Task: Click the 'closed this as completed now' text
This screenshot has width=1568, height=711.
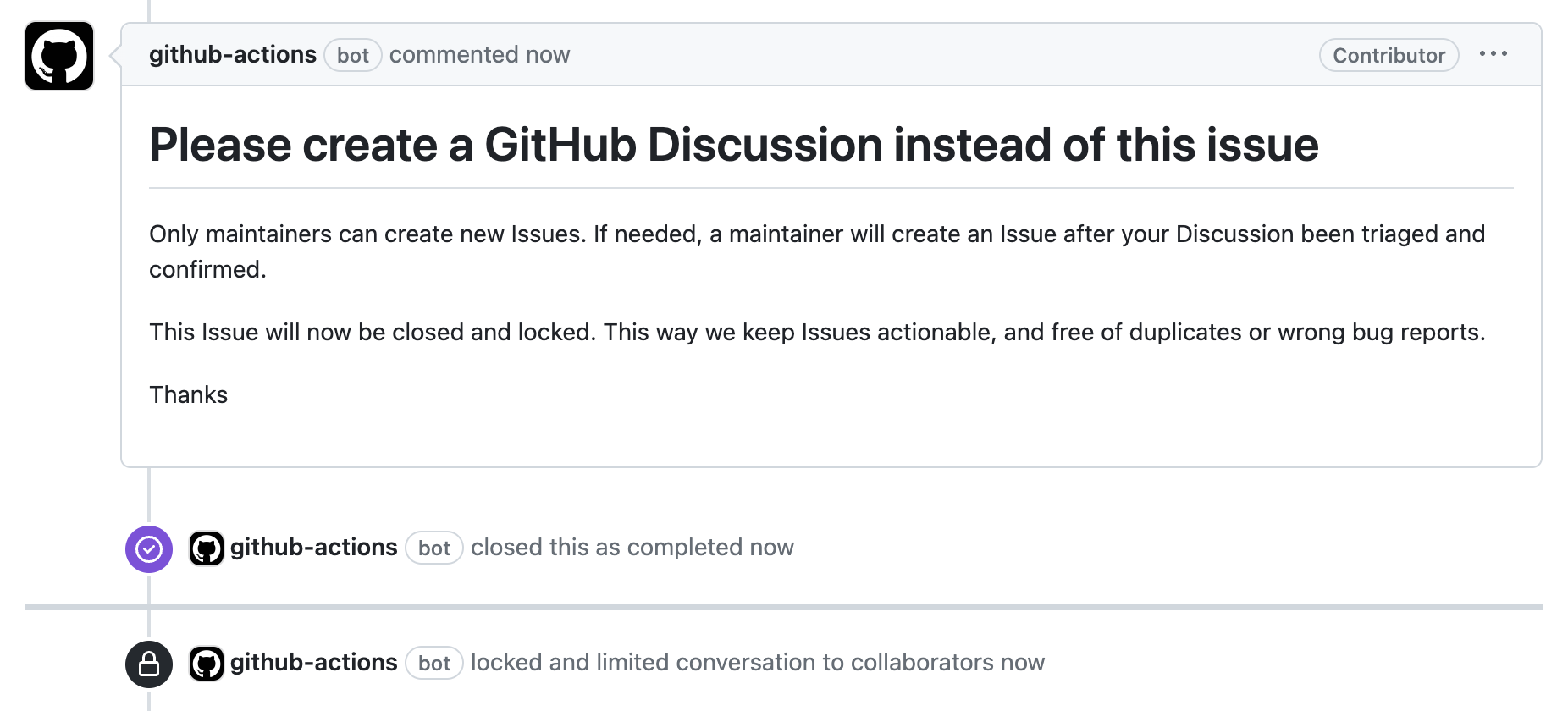Action: 633,548
